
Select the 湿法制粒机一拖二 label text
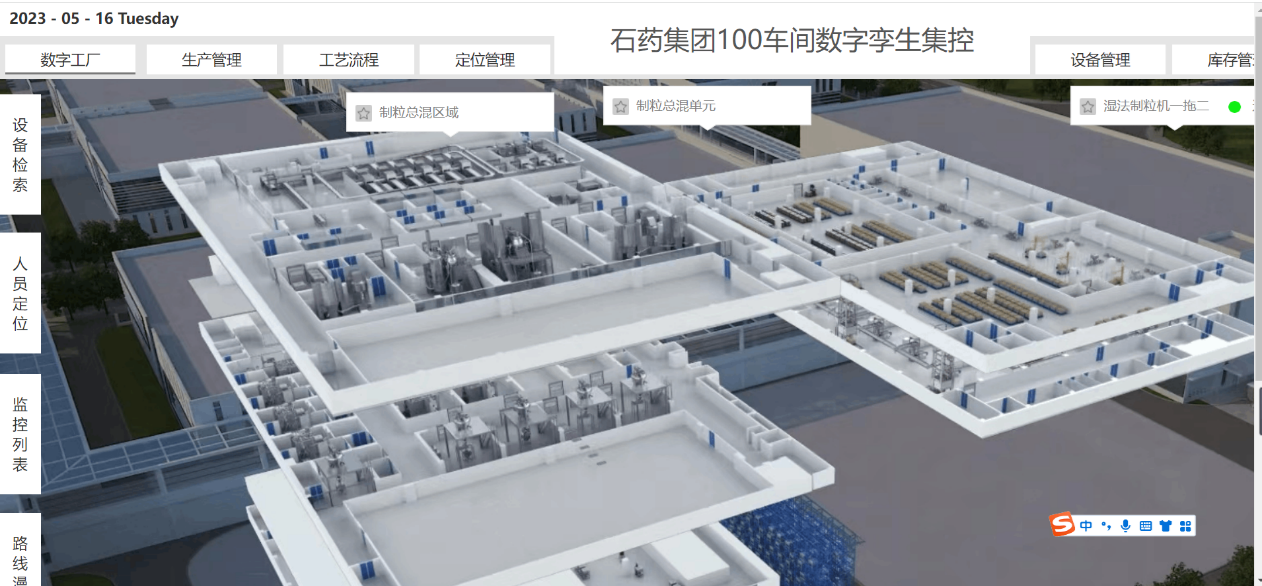(x=1157, y=106)
